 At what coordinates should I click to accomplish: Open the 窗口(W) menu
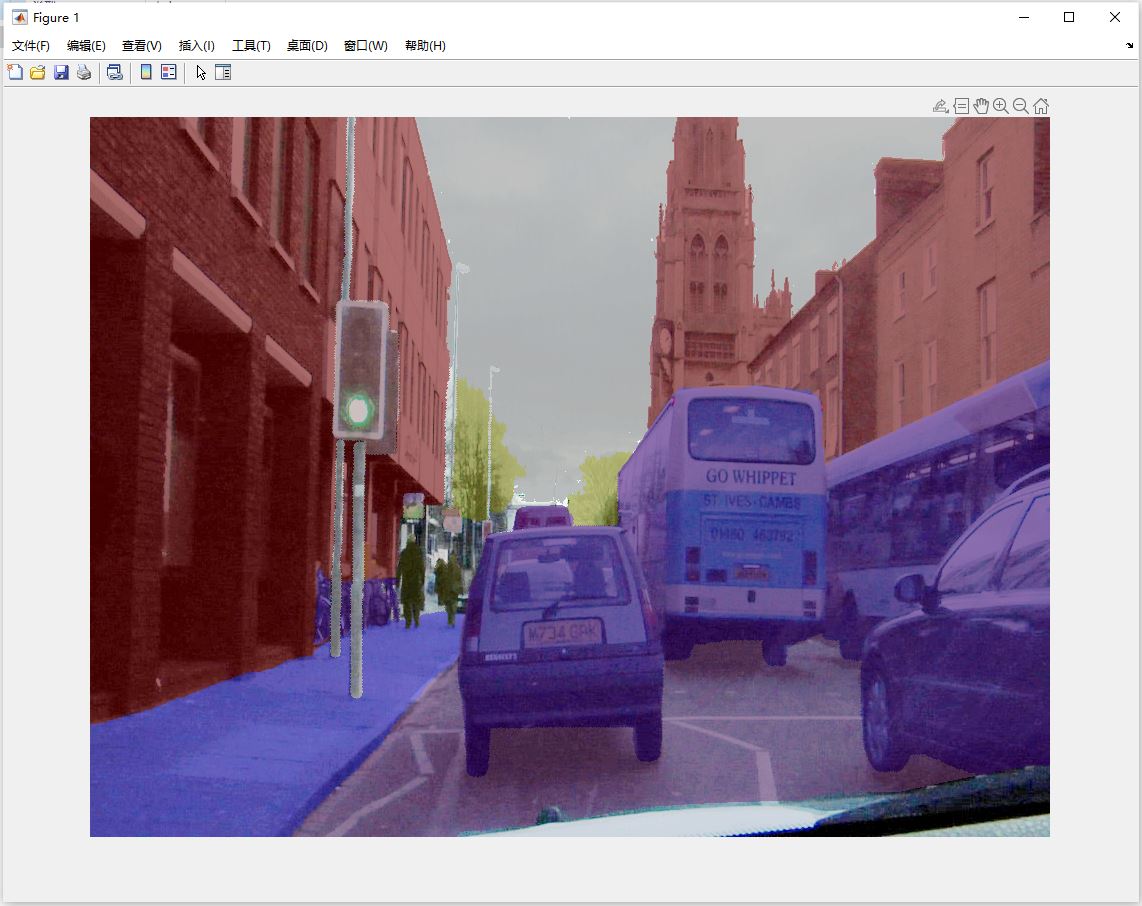[366, 46]
